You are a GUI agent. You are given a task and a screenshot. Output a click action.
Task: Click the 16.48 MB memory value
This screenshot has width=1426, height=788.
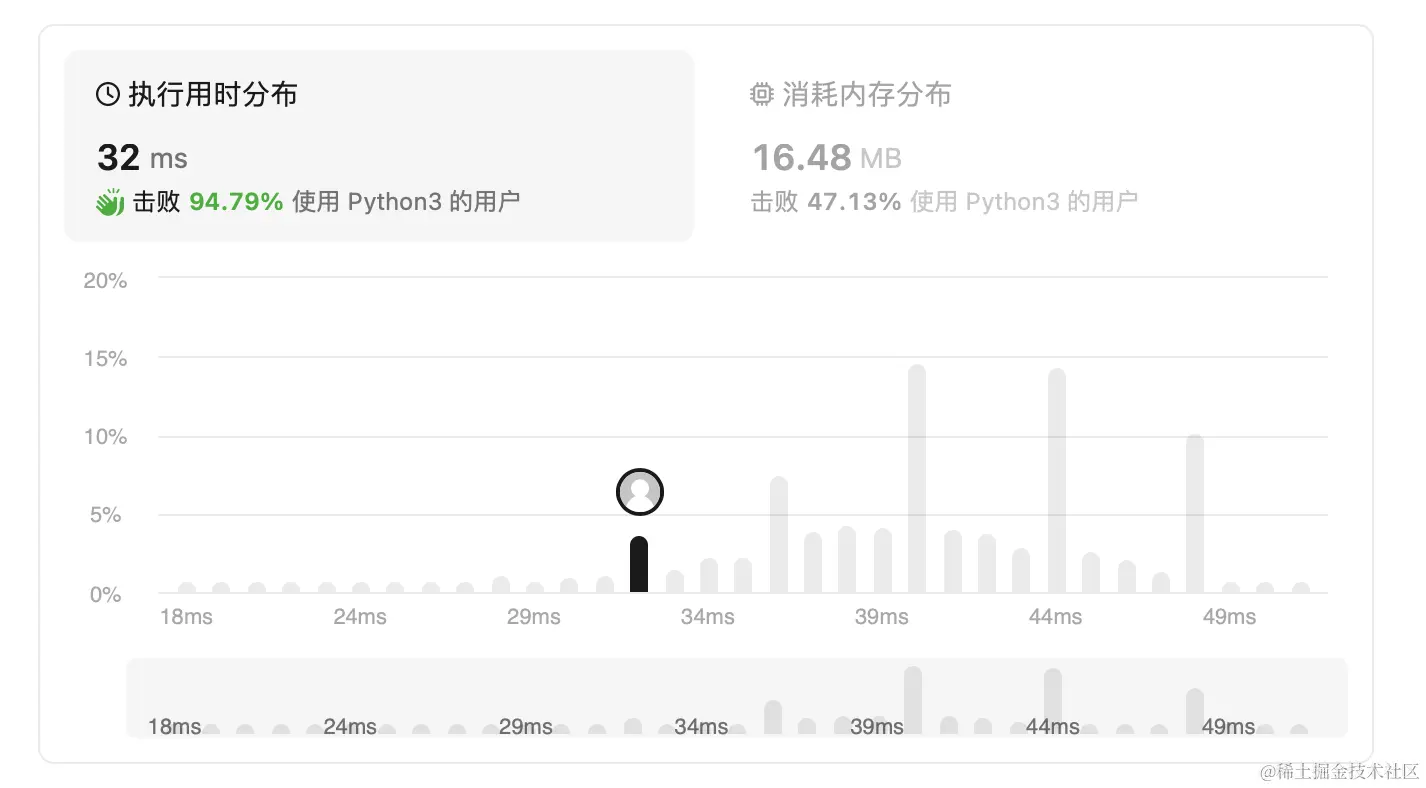[827, 157]
